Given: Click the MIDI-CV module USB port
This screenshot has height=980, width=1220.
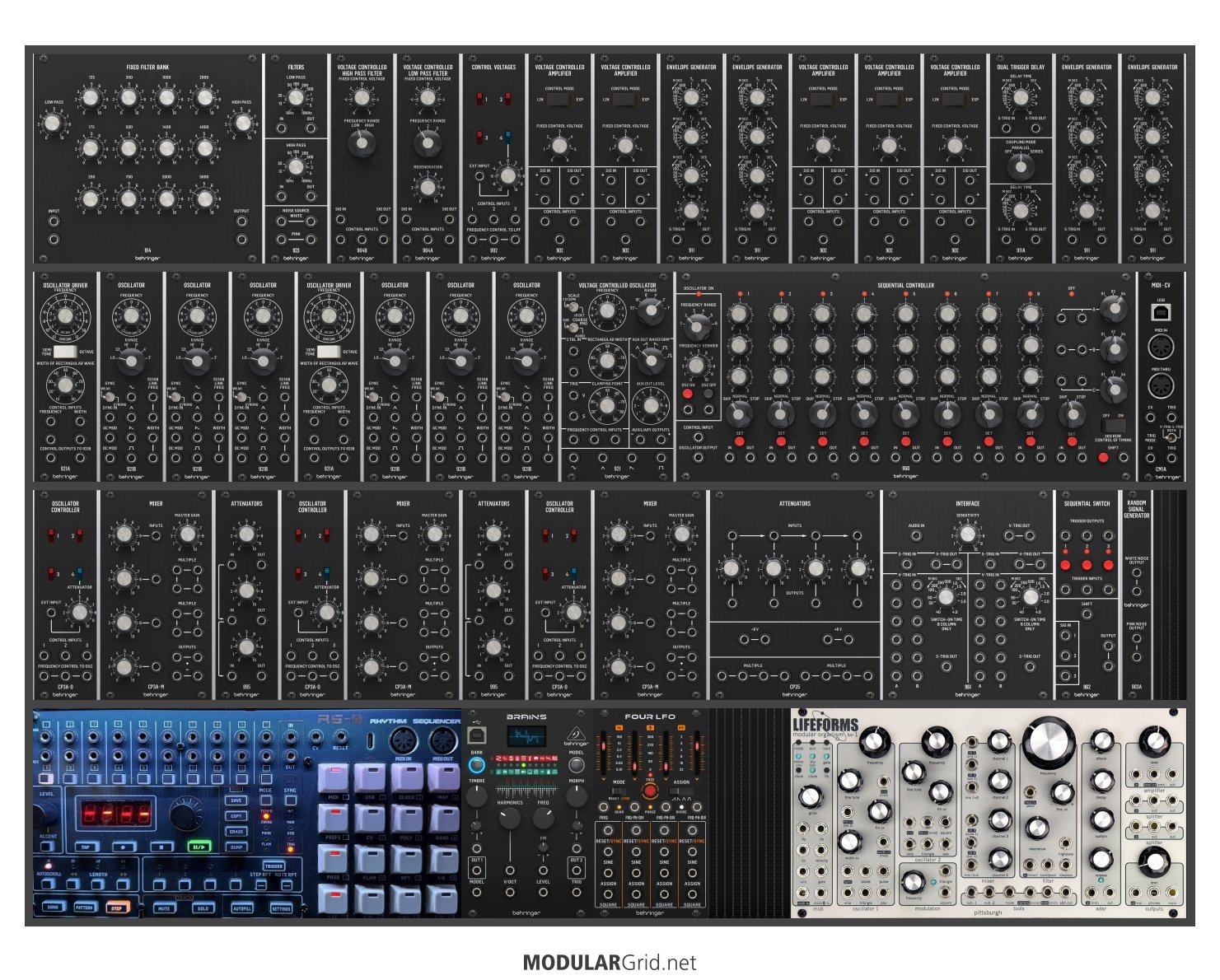Looking at the screenshot, I should (x=1160, y=312).
